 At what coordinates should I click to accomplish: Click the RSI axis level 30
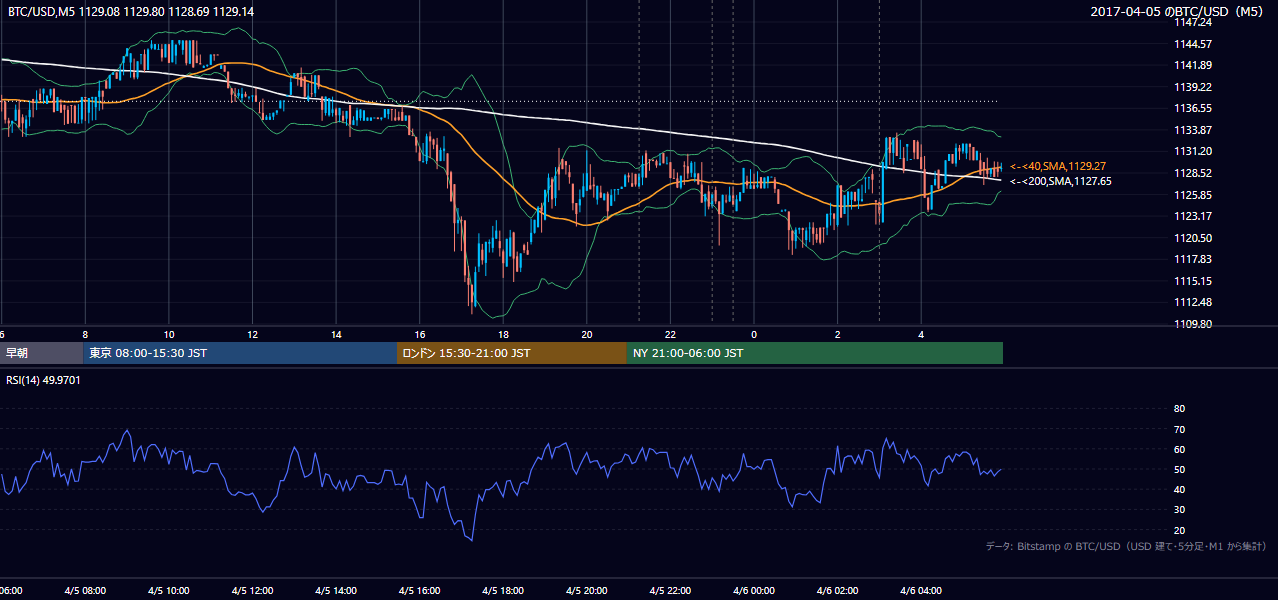(1179, 509)
